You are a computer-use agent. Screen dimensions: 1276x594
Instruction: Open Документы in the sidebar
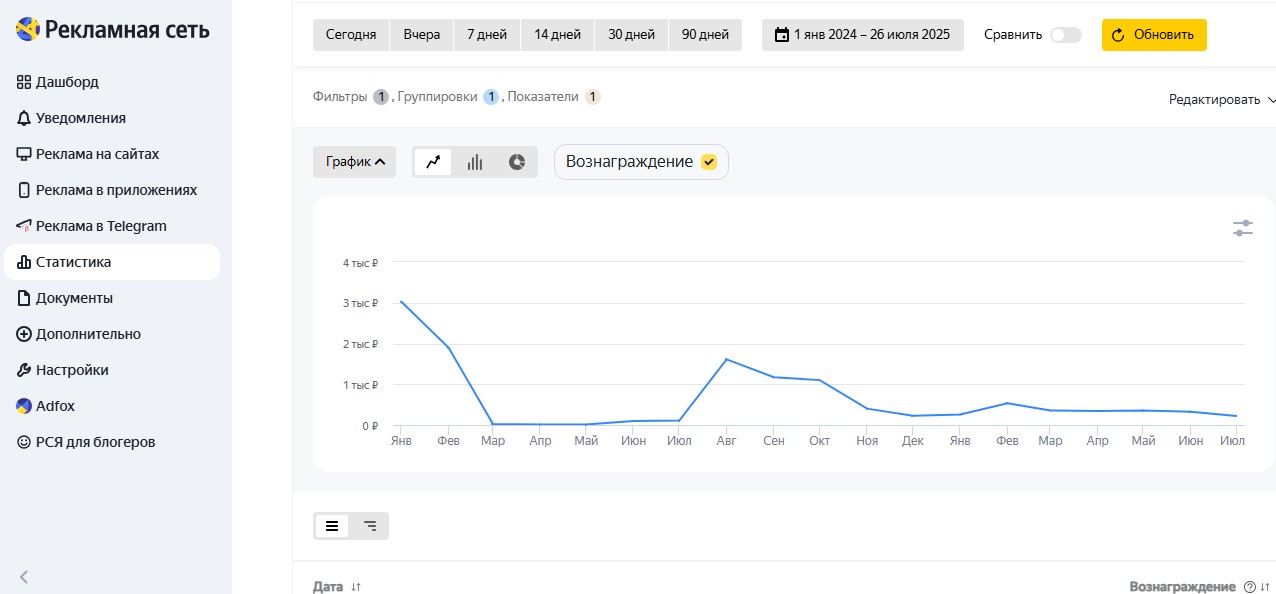click(x=74, y=298)
